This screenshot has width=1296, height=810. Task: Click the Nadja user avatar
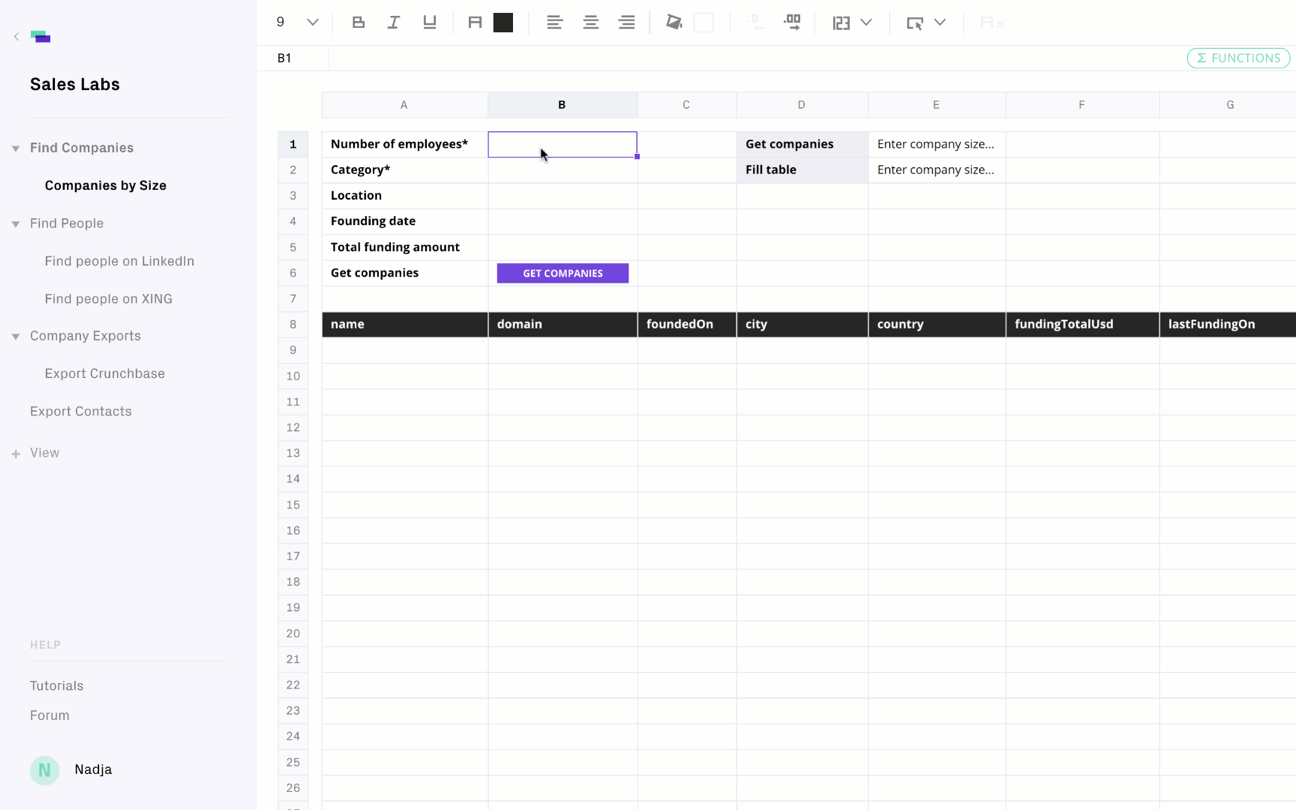[44, 770]
